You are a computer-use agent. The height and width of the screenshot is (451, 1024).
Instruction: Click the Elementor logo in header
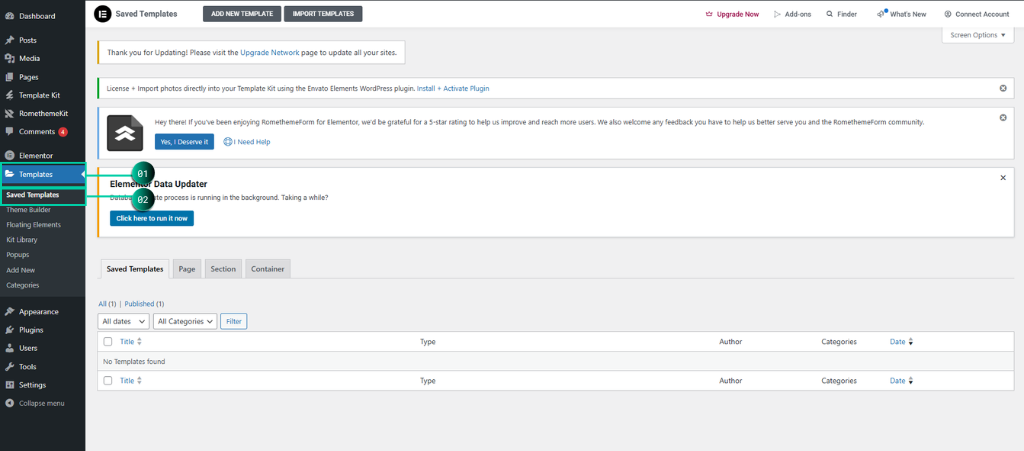point(103,14)
